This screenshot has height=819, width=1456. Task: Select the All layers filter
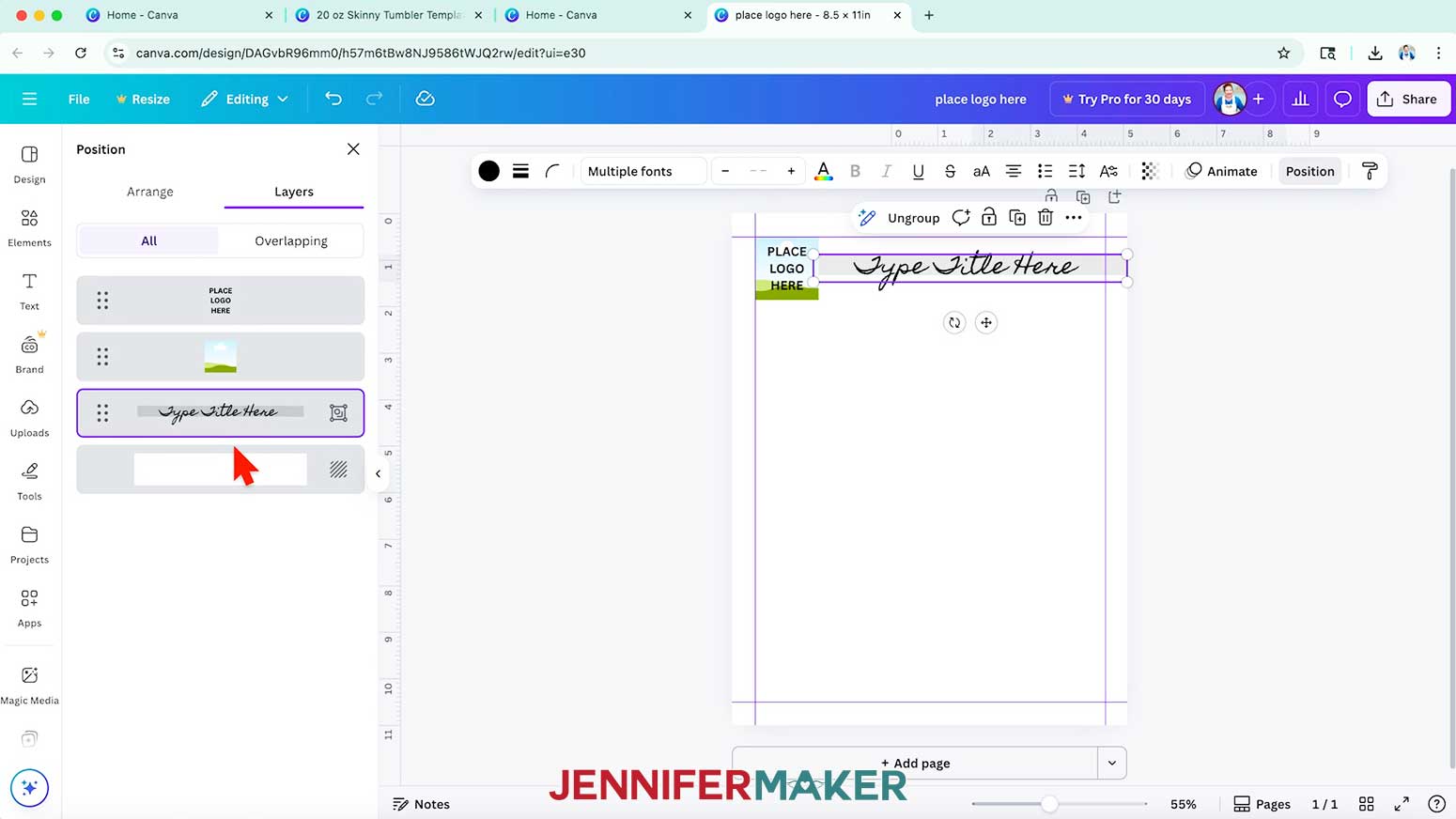click(x=148, y=240)
